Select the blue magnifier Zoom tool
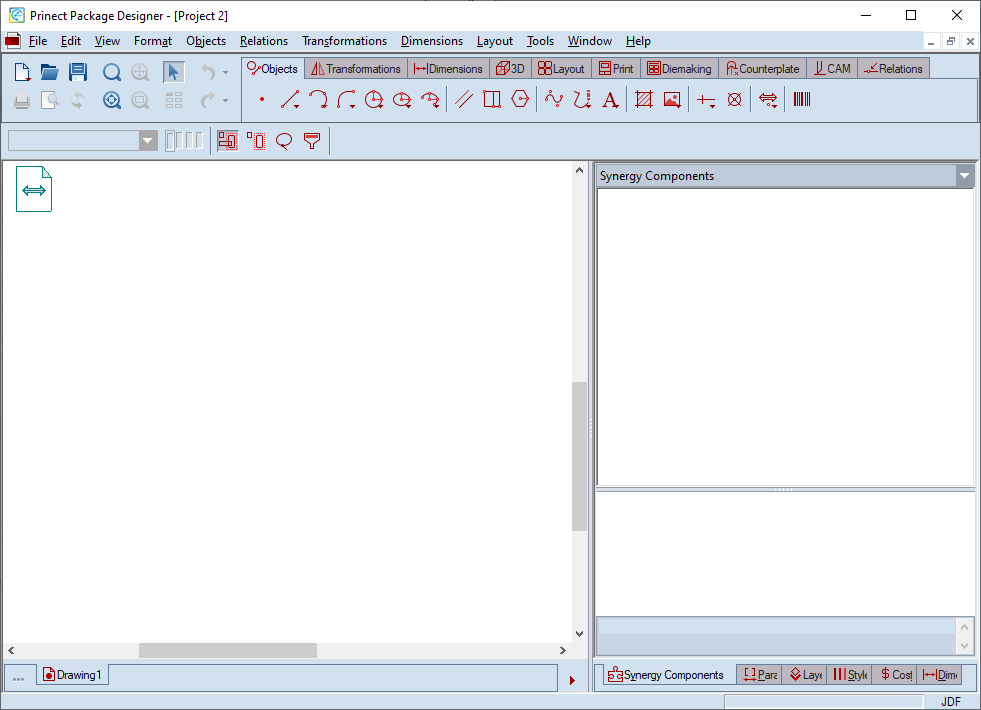 pyautogui.click(x=111, y=72)
